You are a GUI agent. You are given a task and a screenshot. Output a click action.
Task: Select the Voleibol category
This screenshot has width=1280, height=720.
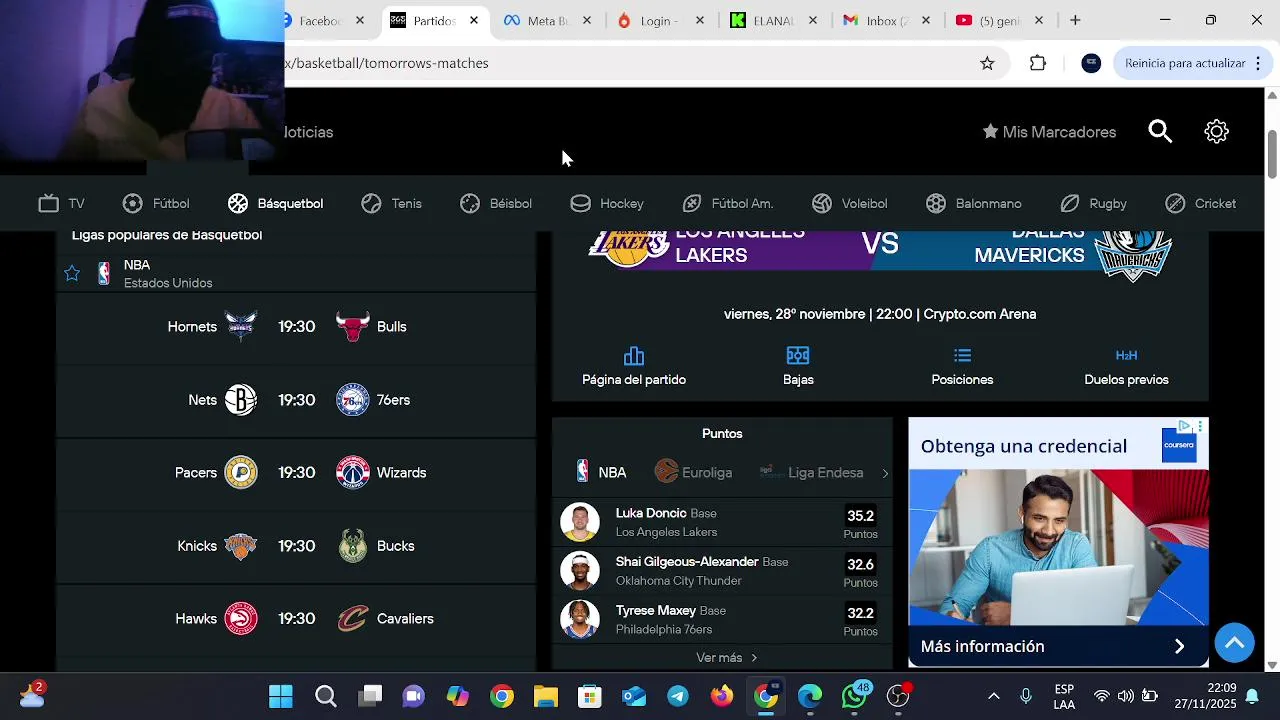tap(850, 203)
